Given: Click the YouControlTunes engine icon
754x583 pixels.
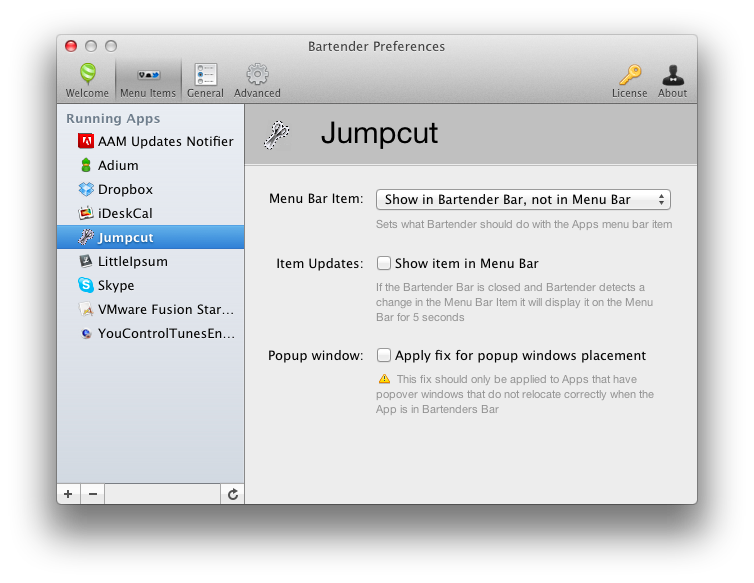Looking at the screenshot, I should (x=86, y=333).
